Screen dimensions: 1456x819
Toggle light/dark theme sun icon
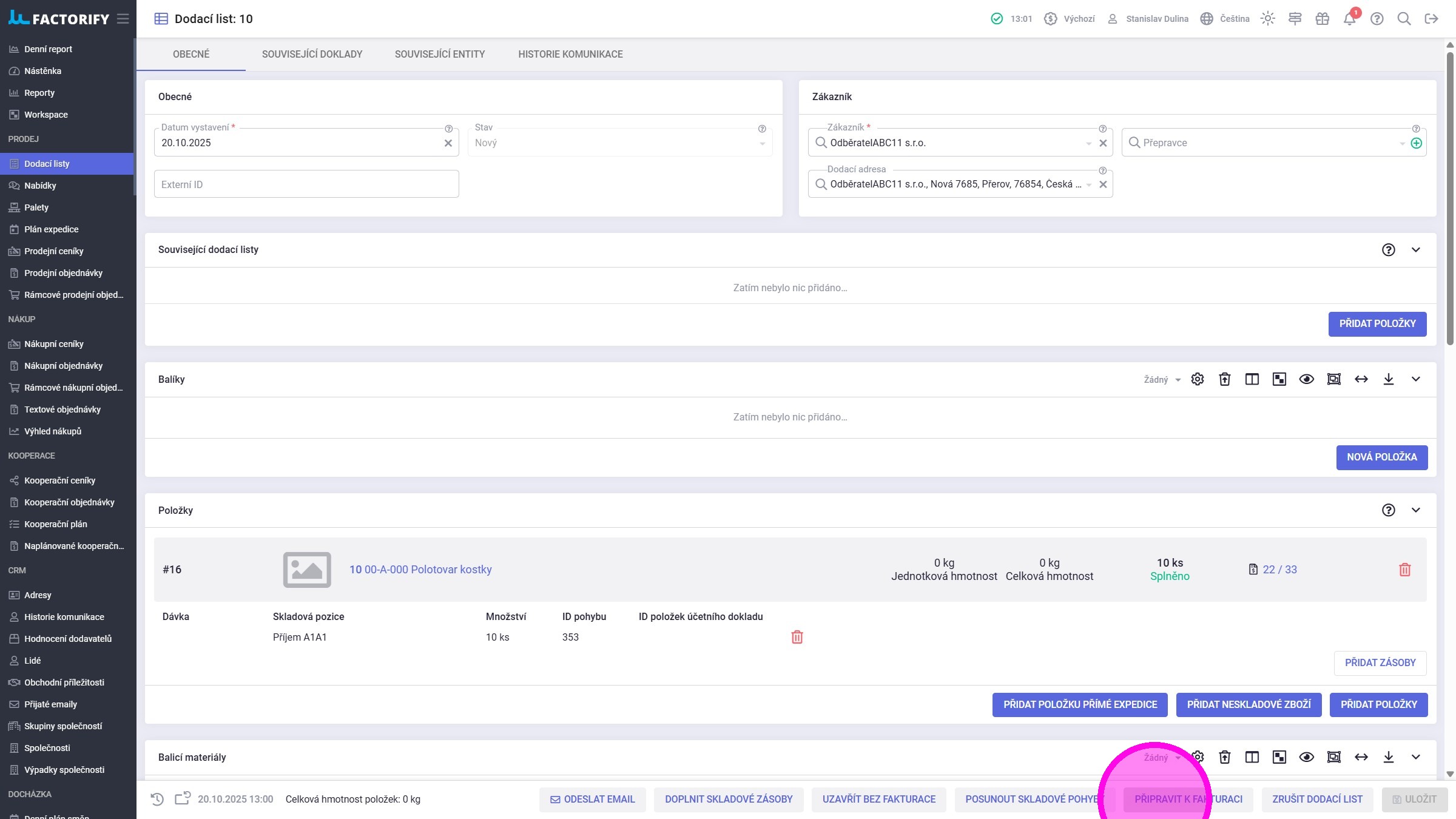pyautogui.click(x=1267, y=19)
